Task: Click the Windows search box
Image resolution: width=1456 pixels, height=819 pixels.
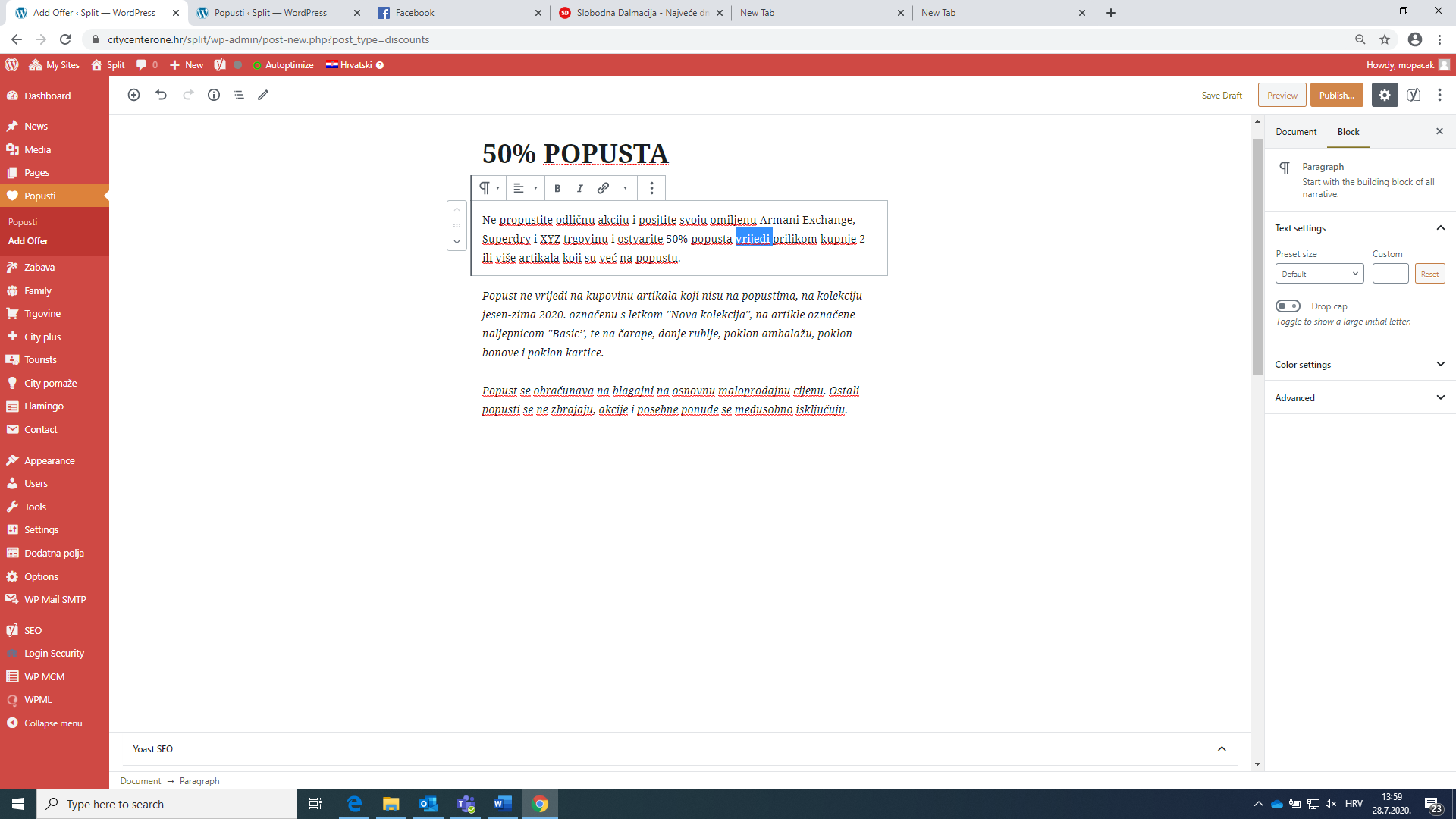Action: click(167, 804)
